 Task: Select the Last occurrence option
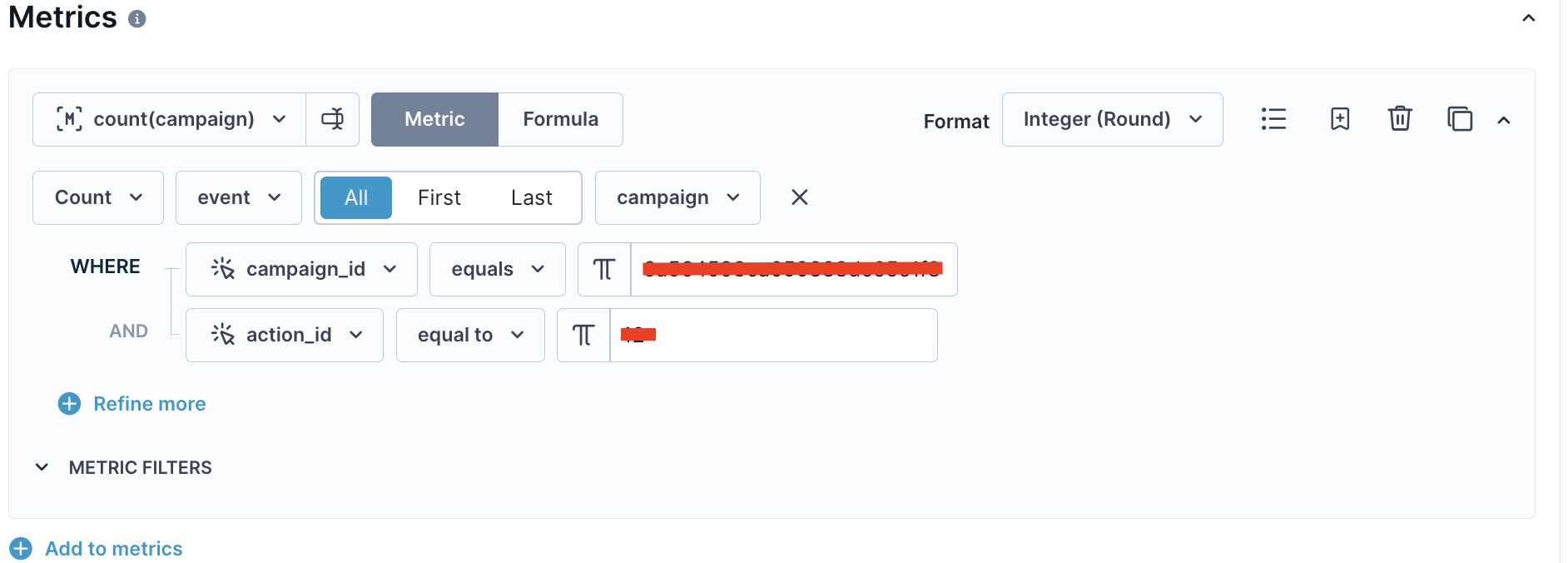[x=532, y=197]
